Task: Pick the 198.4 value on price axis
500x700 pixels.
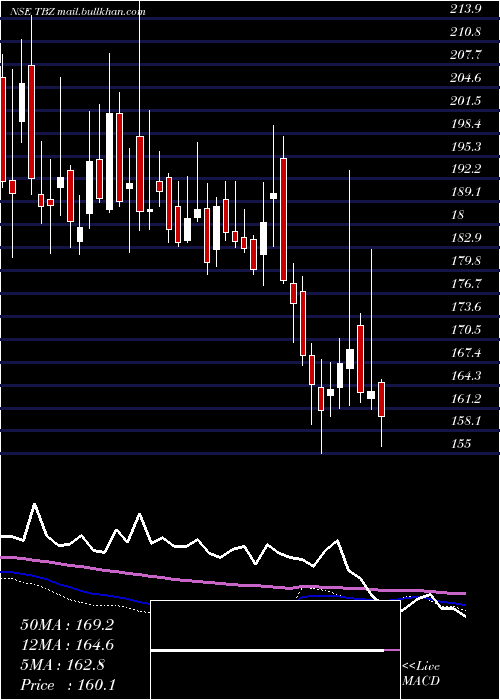Action: pyautogui.click(x=466, y=123)
